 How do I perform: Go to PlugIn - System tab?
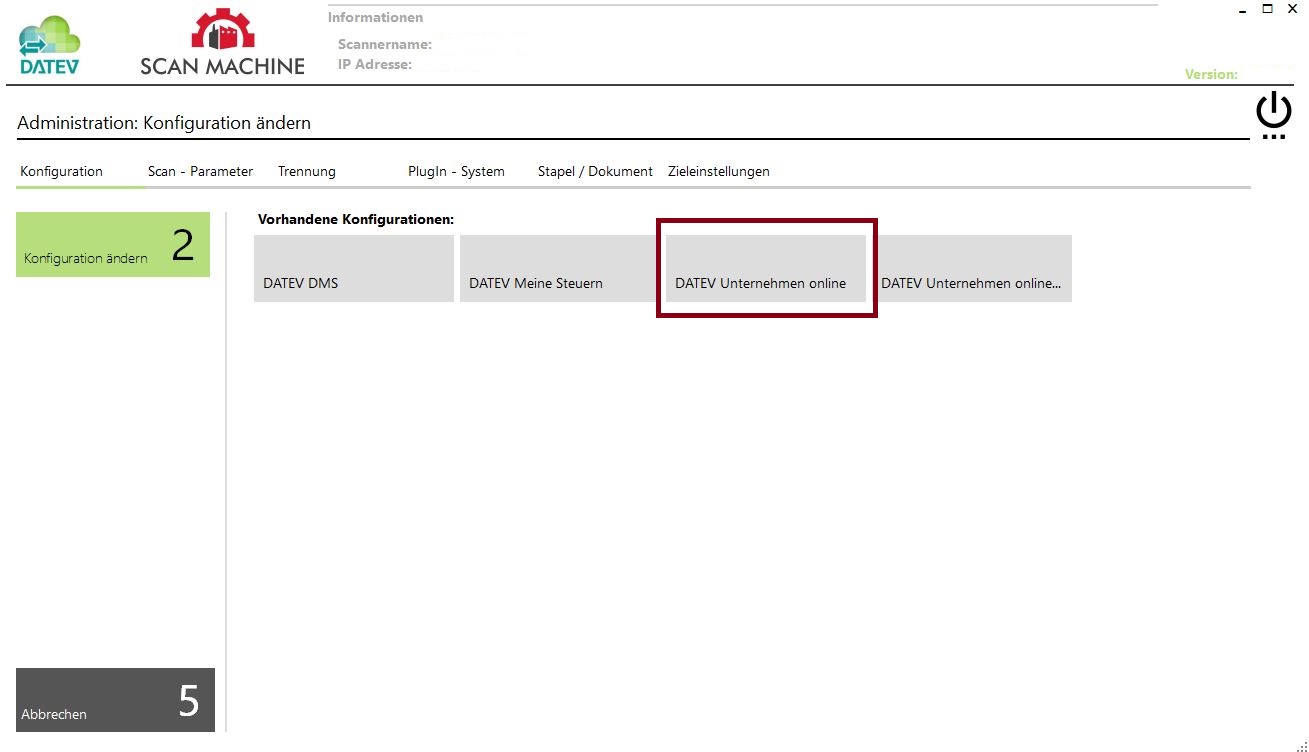(x=456, y=171)
